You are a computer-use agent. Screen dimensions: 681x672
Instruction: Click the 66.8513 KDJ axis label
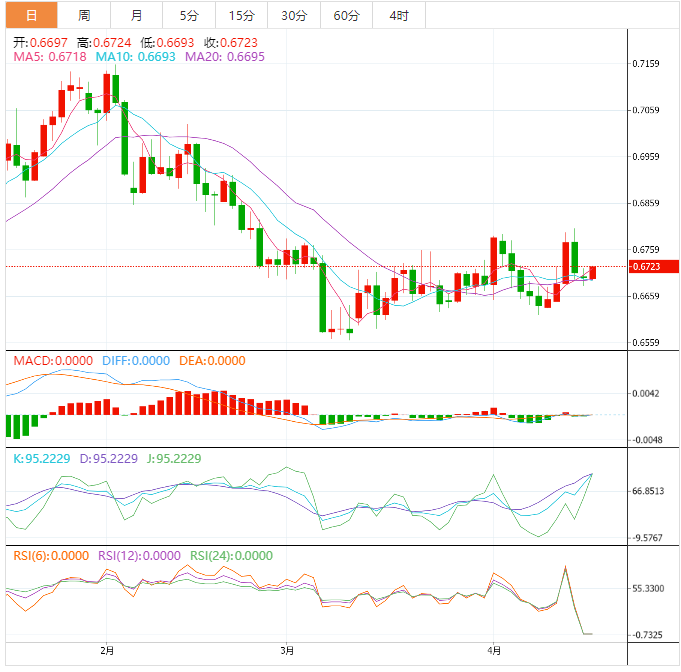click(648, 491)
